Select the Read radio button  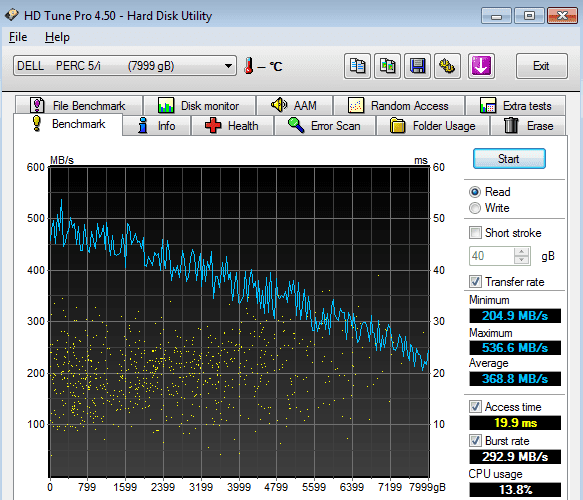pyautogui.click(x=475, y=192)
